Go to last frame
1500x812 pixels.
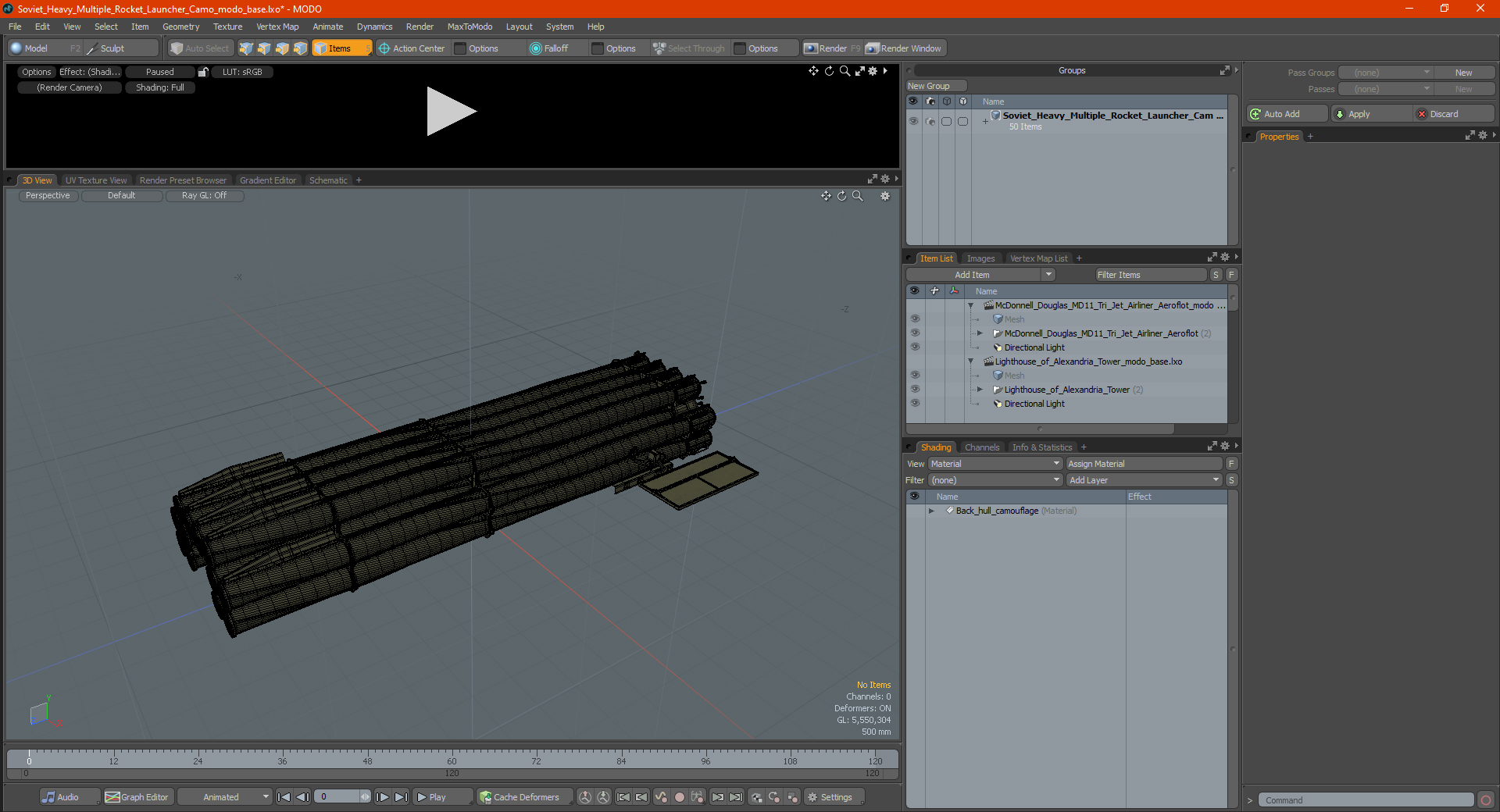click(401, 797)
